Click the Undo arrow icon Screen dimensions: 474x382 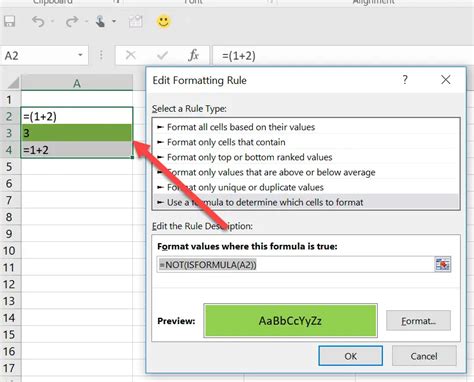[x=38, y=22]
